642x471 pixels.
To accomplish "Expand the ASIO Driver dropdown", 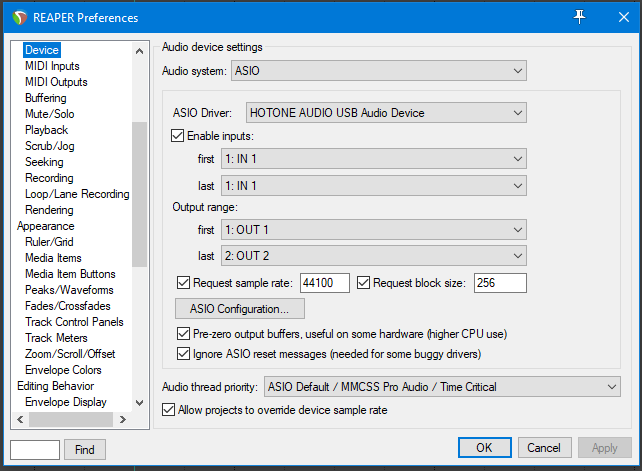I will pos(385,113).
